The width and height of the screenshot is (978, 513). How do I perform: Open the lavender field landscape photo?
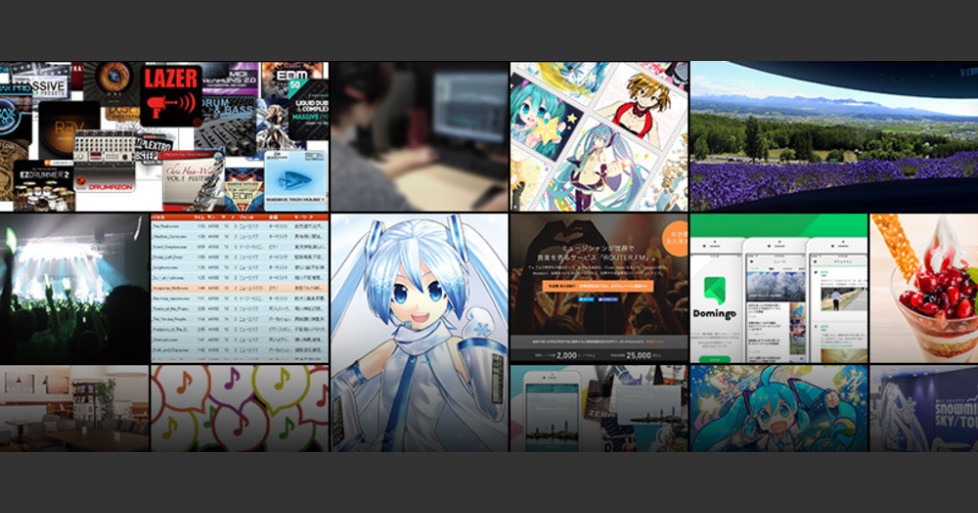pos(833,136)
